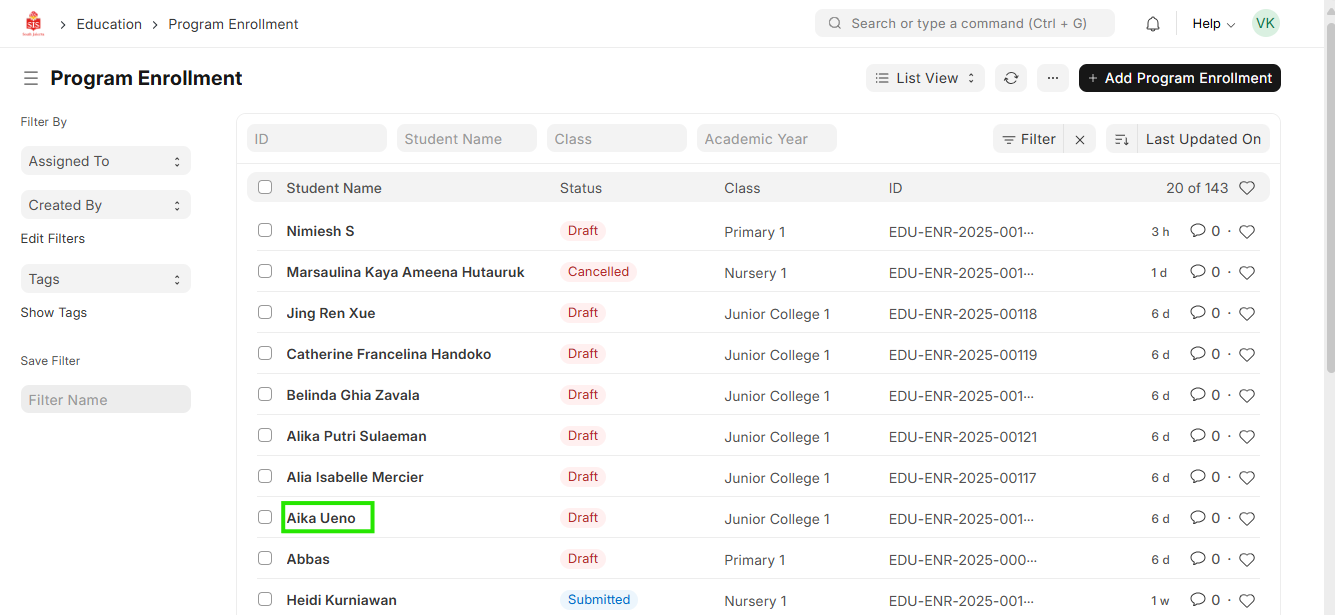Image resolution: width=1335 pixels, height=615 pixels.
Task: Clear filters with the X icon
Action: point(1080,140)
